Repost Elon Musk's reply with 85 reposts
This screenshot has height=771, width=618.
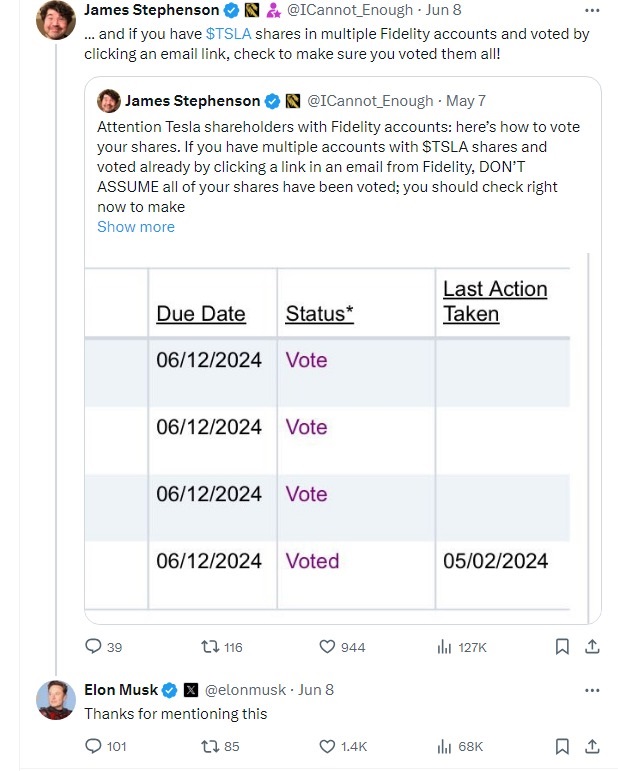(210, 746)
